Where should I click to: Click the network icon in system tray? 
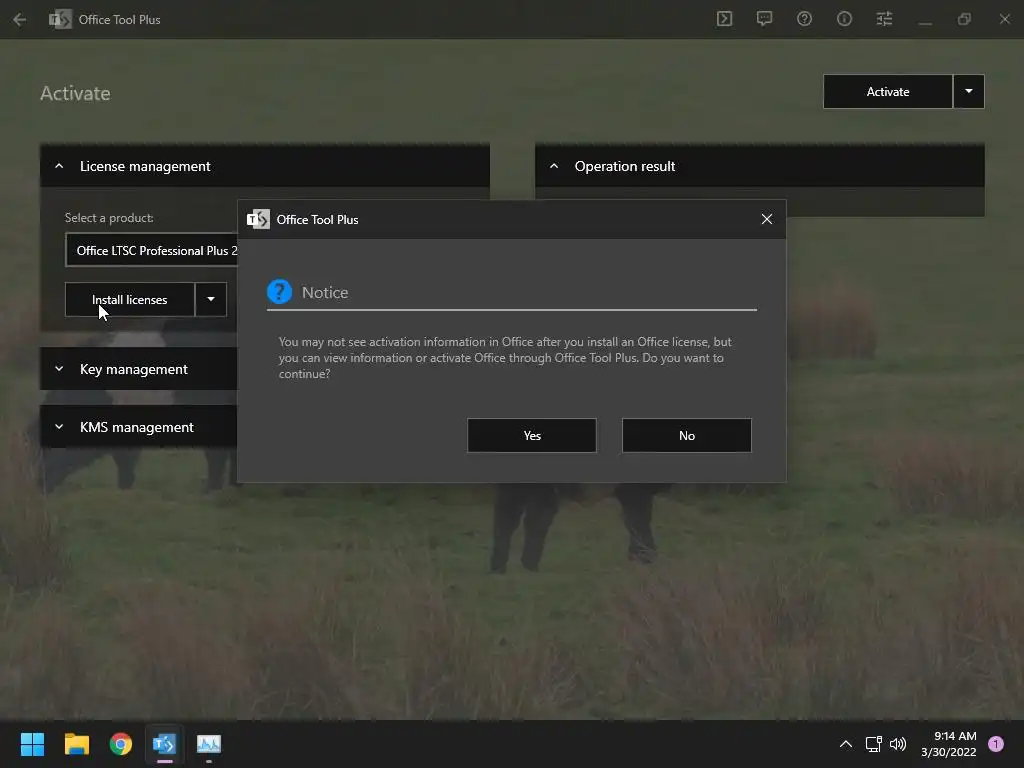pyautogui.click(x=873, y=744)
